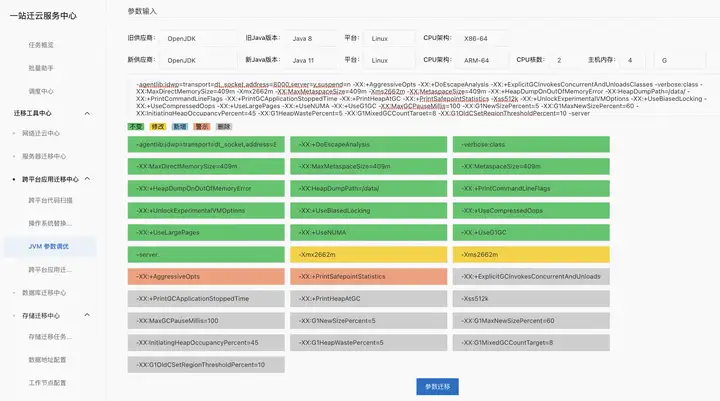Select the -XX:MetaspaceSize=409m card
Viewport: 720px width, 401px height.
pos(531,166)
